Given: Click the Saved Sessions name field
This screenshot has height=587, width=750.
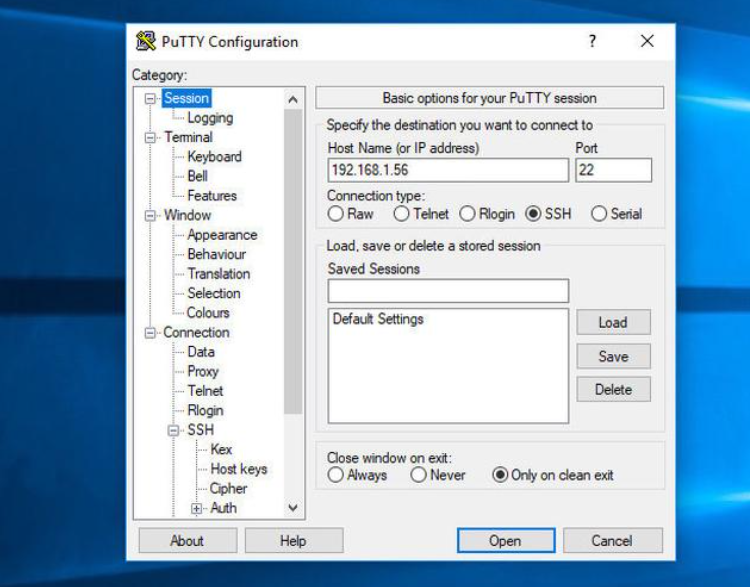Looking at the screenshot, I should click(x=448, y=291).
